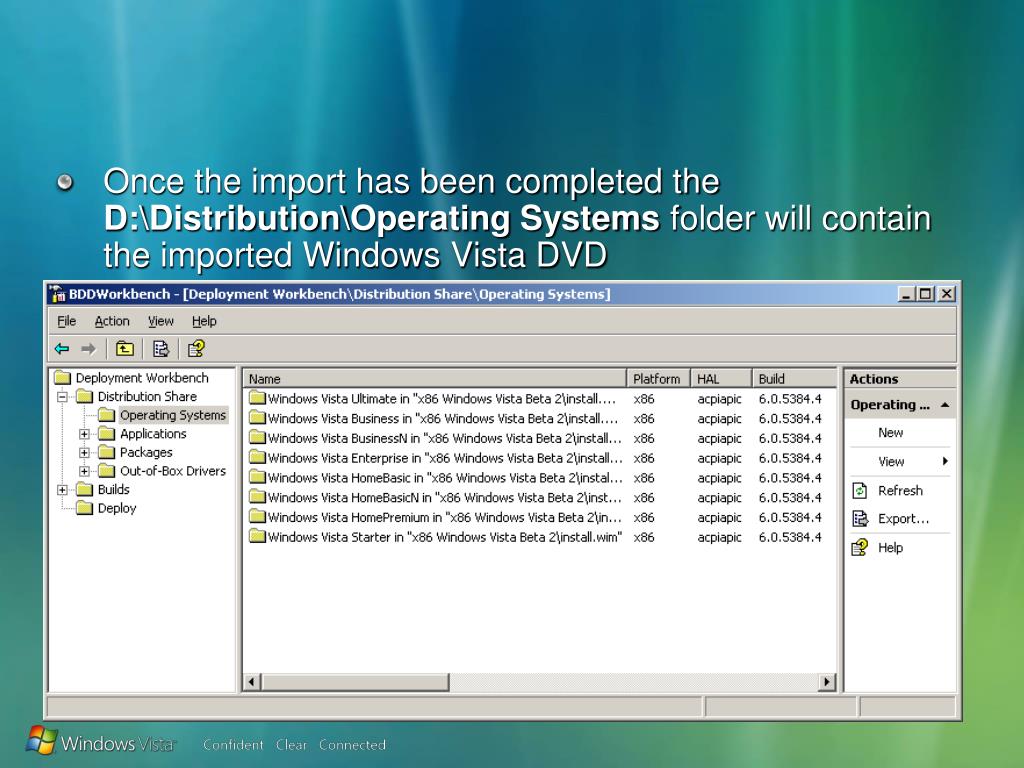Click 6.0.5384.4 cell in Windows Vista BusinessN row
This screenshot has height=768, width=1024.
tap(790, 438)
